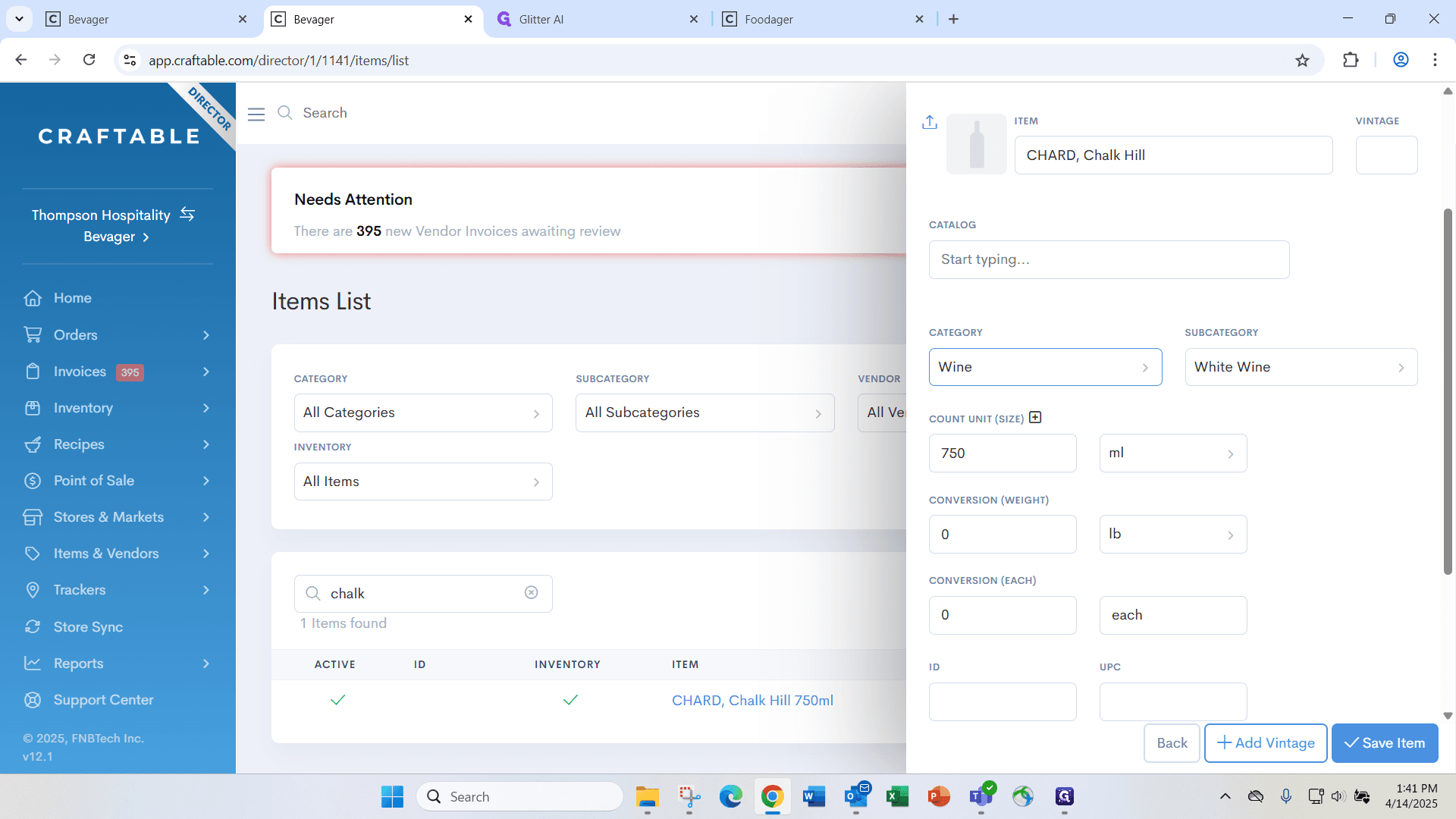Image resolution: width=1456 pixels, height=819 pixels.
Task: Open the ml count unit dropdown
Action: pos(1172,453)
